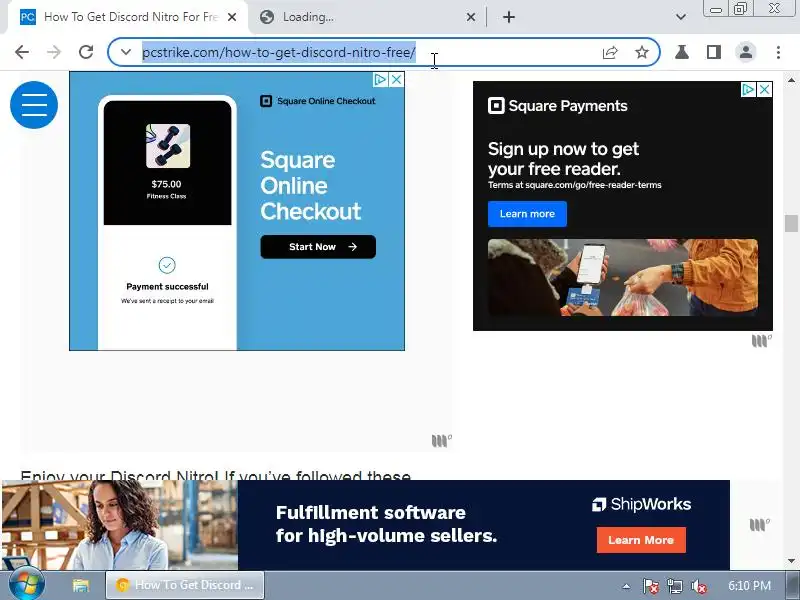Click the payment reader photo in Square ad
The image size is (800, 600).
(622, 278)
